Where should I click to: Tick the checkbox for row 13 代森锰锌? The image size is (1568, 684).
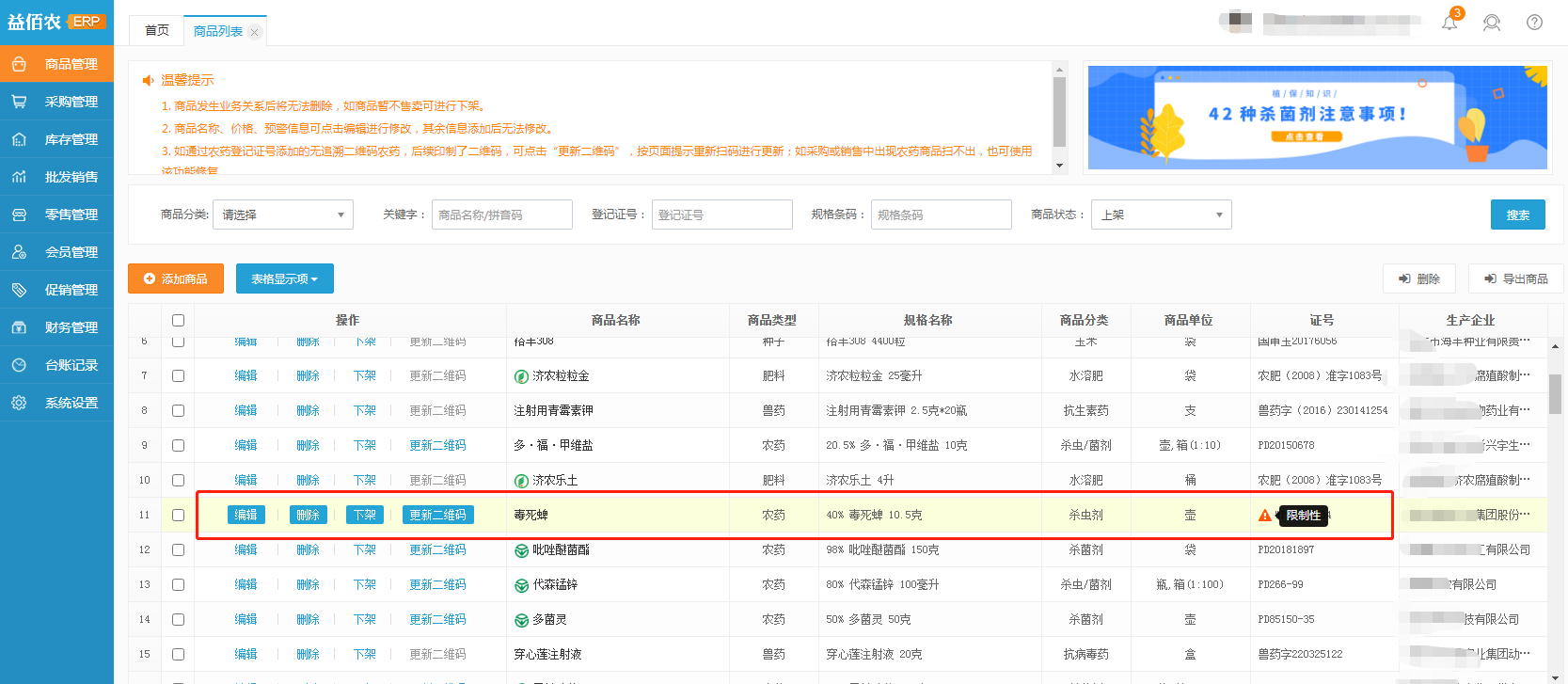[178, 585]
